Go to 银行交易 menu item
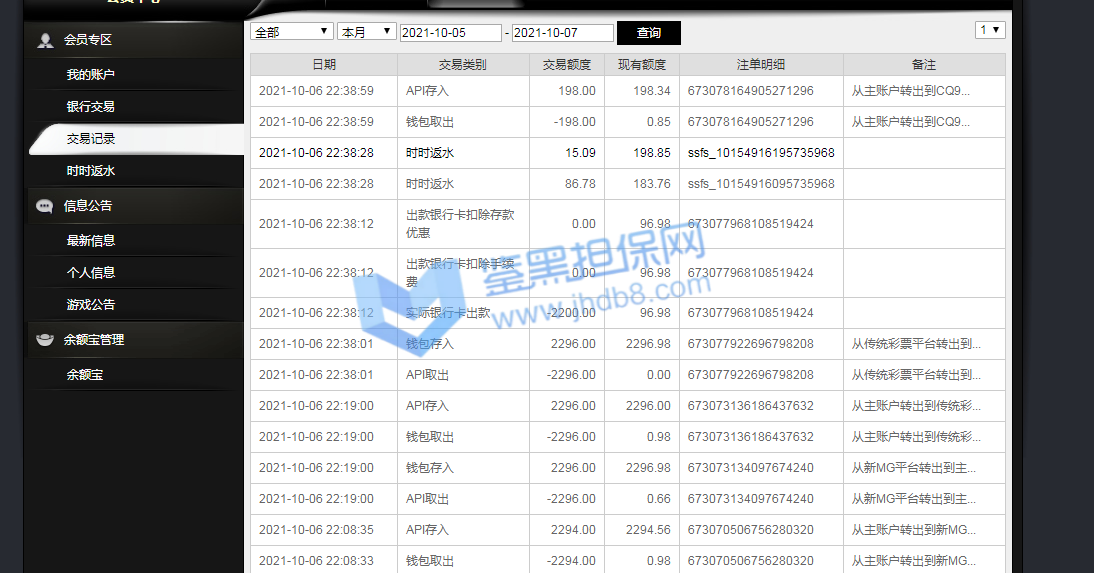 pos(91,107)
